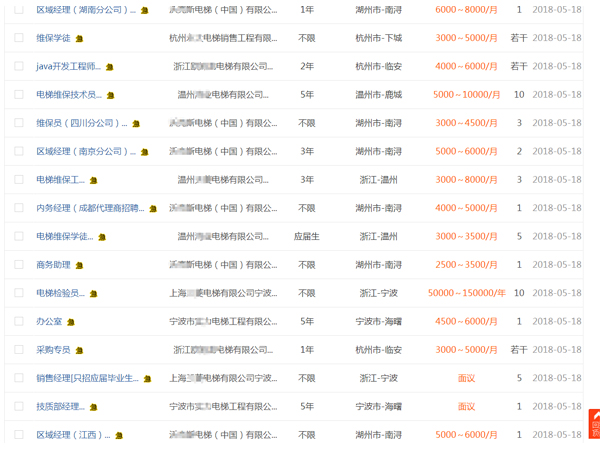Click the yellow icon beside 采购专员
Viewport: 600px width, 450px height.
click(80, 351)
